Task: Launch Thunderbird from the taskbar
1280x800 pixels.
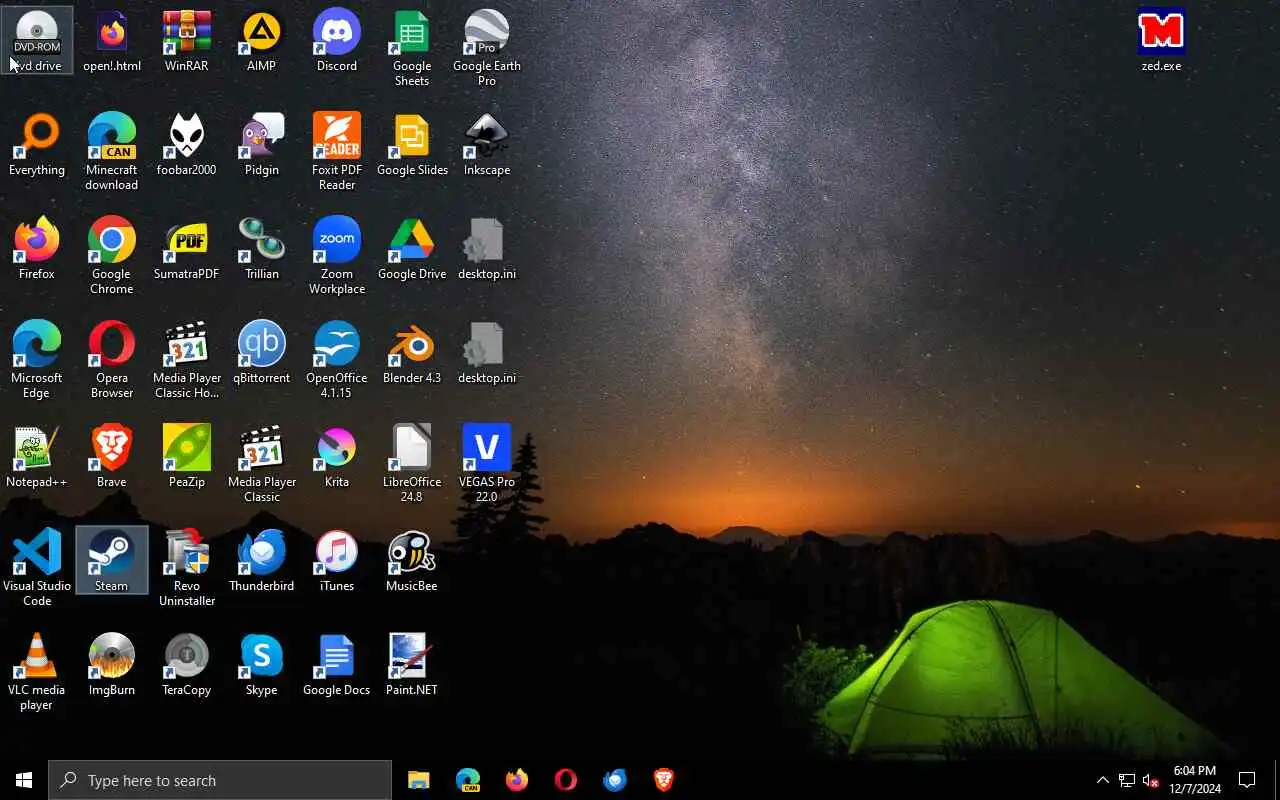Action: click(x=614, y=780)
